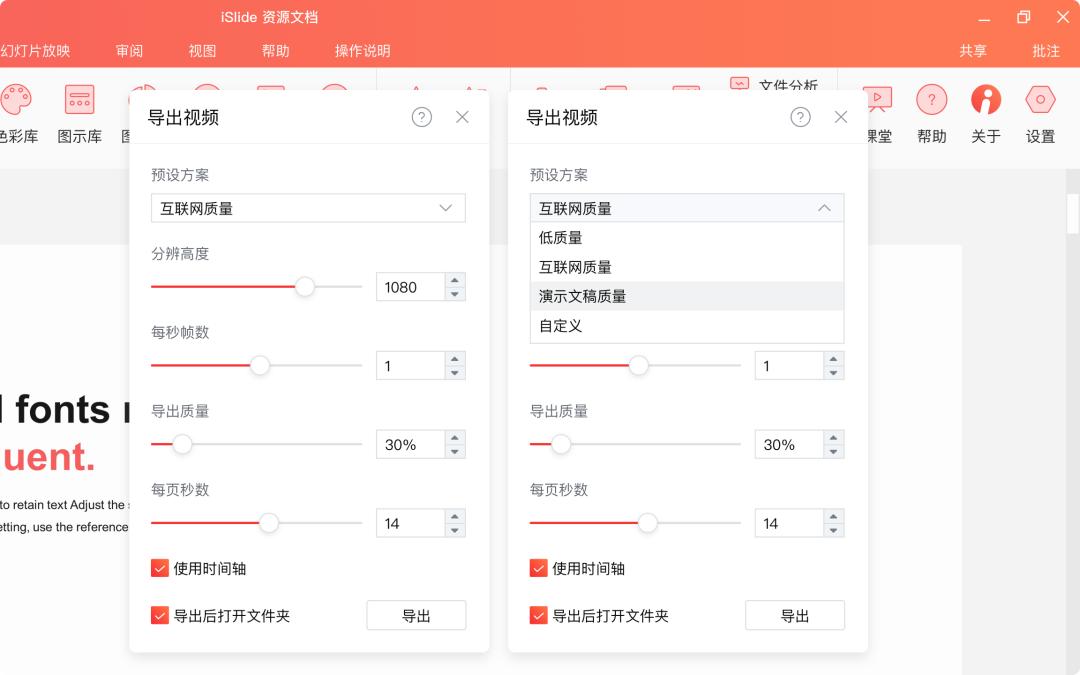Click the 导出 button in left dialog
The width and height of the screenshot is (1080, 675).
[x=416, y=615]
